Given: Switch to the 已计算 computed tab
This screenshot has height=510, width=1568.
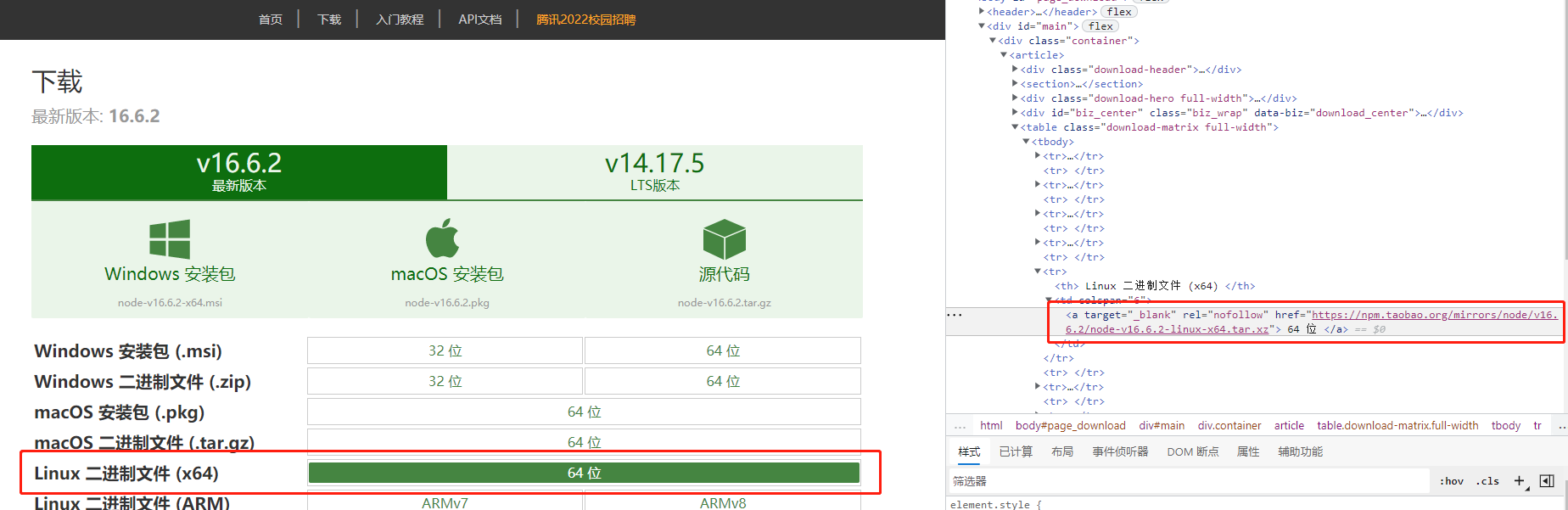Looking at the screenshot, I should pos(1016,451).
